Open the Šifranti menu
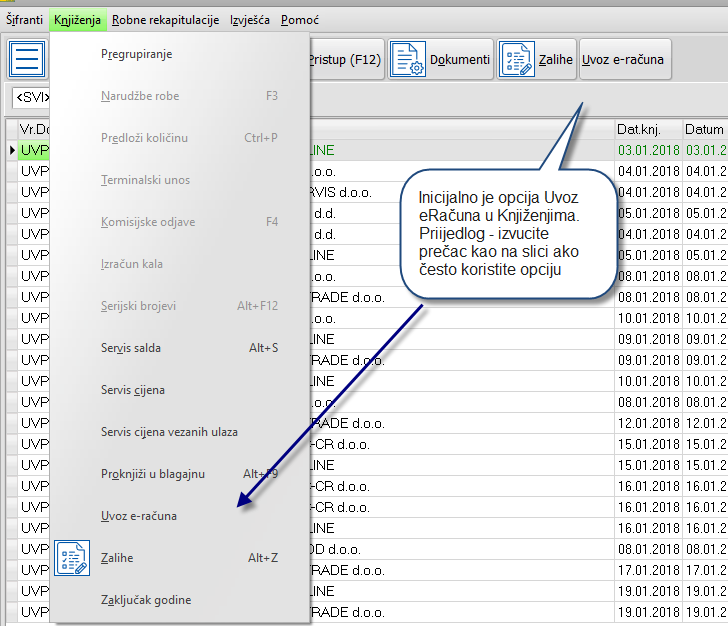This screenshot has height=626, width=728. point(25,20)
